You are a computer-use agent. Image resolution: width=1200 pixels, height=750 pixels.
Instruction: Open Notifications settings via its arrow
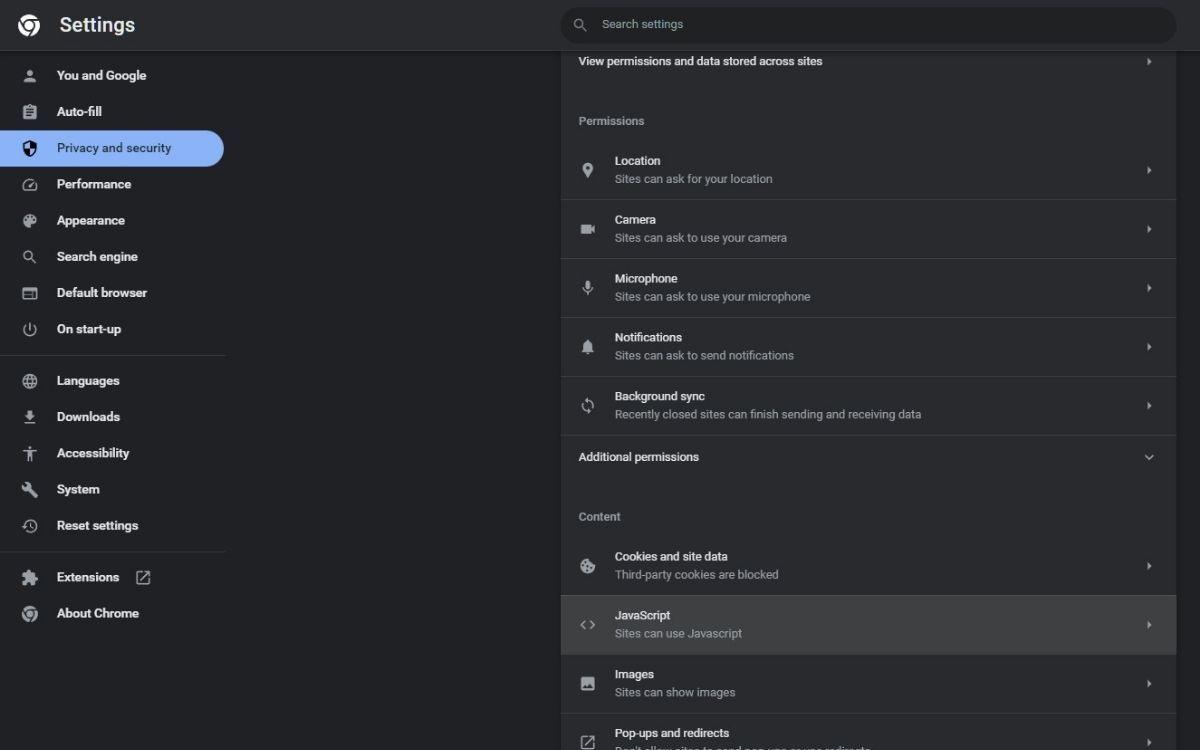click(1148, 347)
